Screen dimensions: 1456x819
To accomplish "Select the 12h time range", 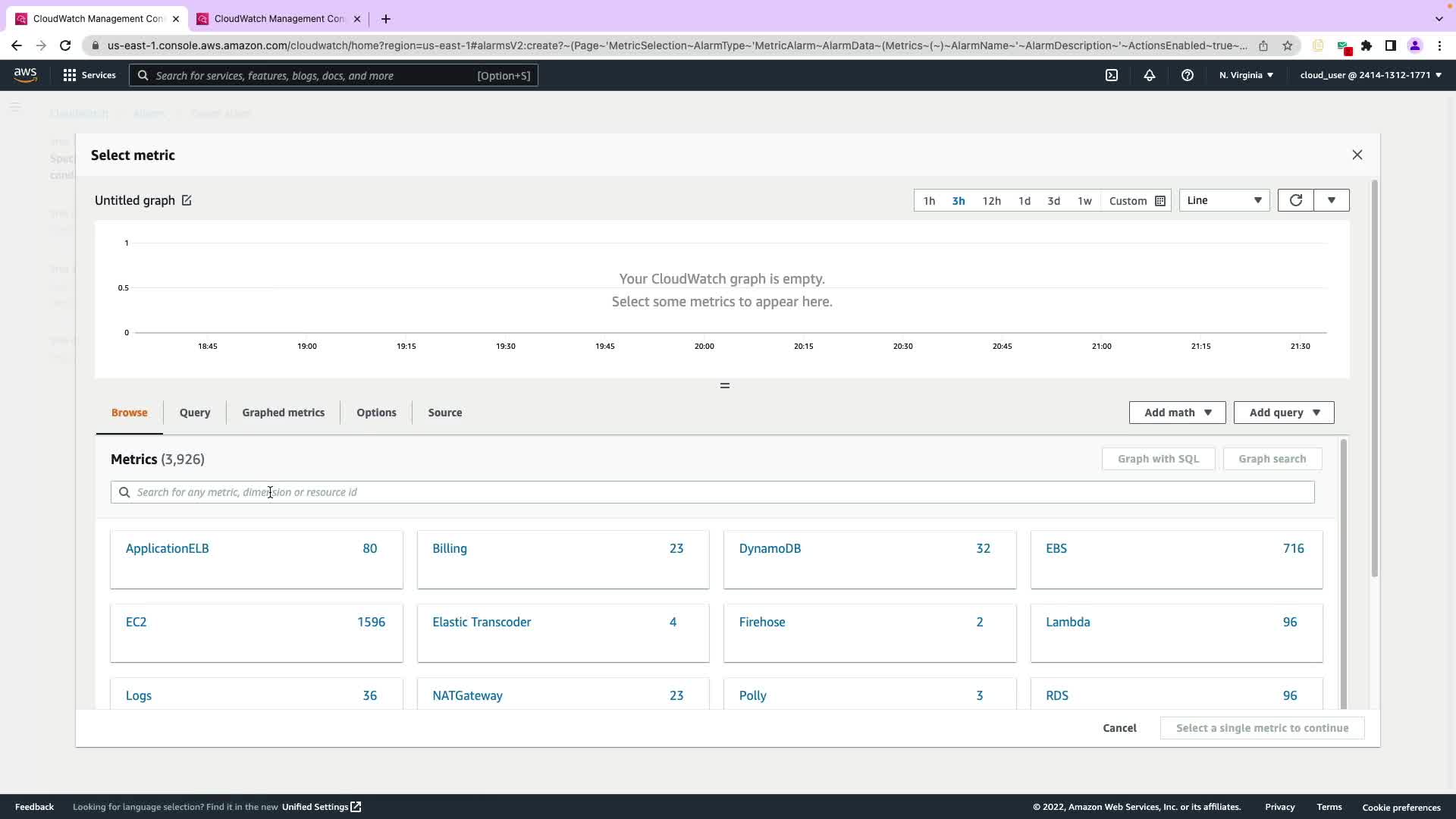I will click(991, 201).
